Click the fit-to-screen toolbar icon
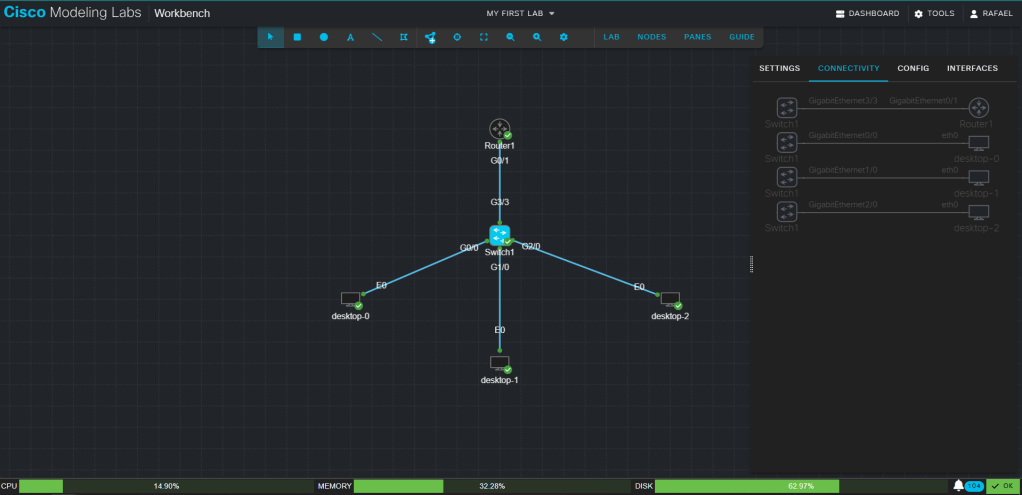 tap(484, 37)
